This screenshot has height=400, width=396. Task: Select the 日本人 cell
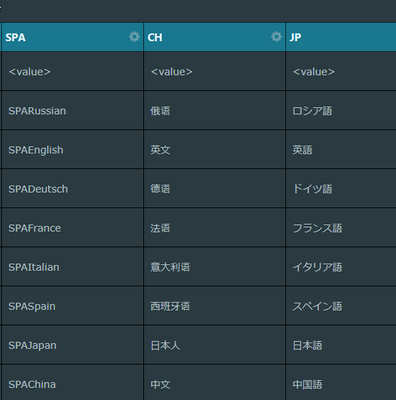pyautogui.click(x=214, y=345)
